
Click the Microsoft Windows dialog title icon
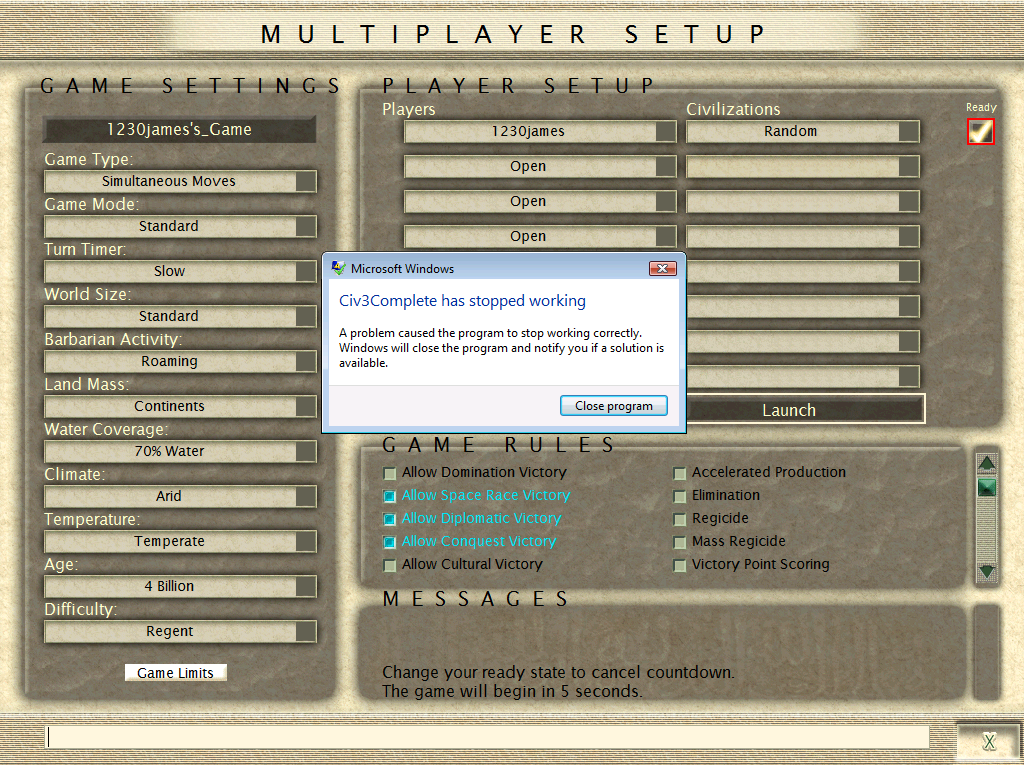338,268
